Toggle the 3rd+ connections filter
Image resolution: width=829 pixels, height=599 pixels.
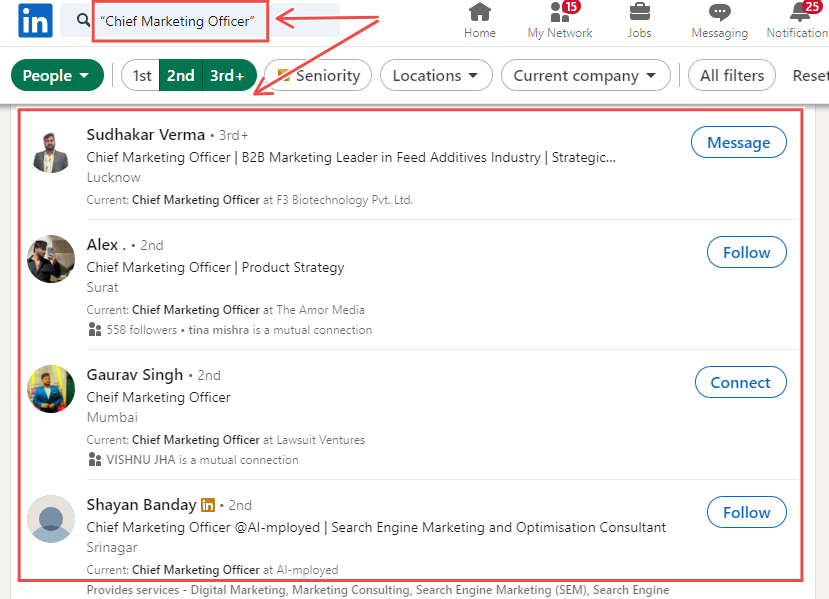click(228, 76)
